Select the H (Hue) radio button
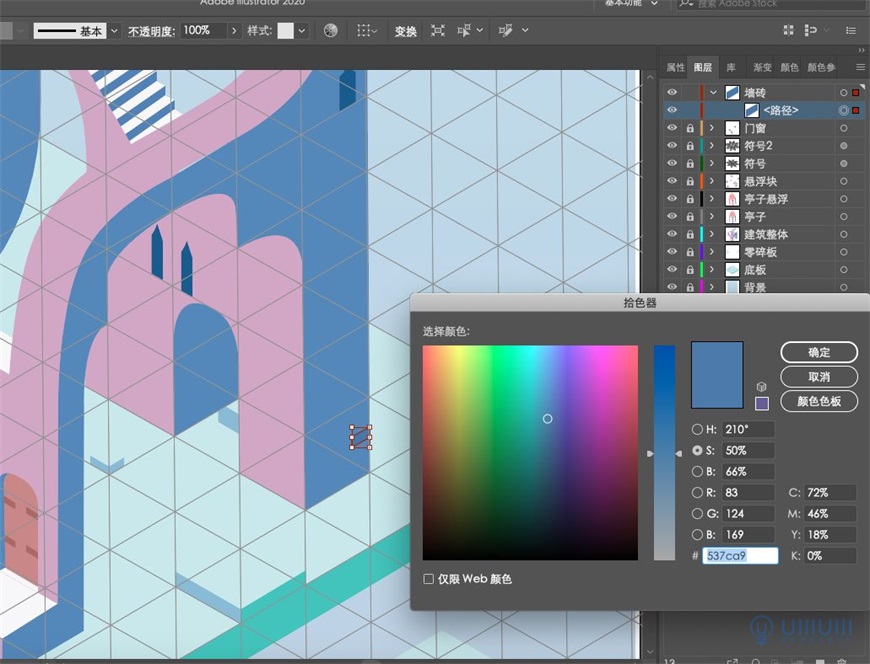The image size is (870, 664). pyautogui.click(x=696, y=429)
